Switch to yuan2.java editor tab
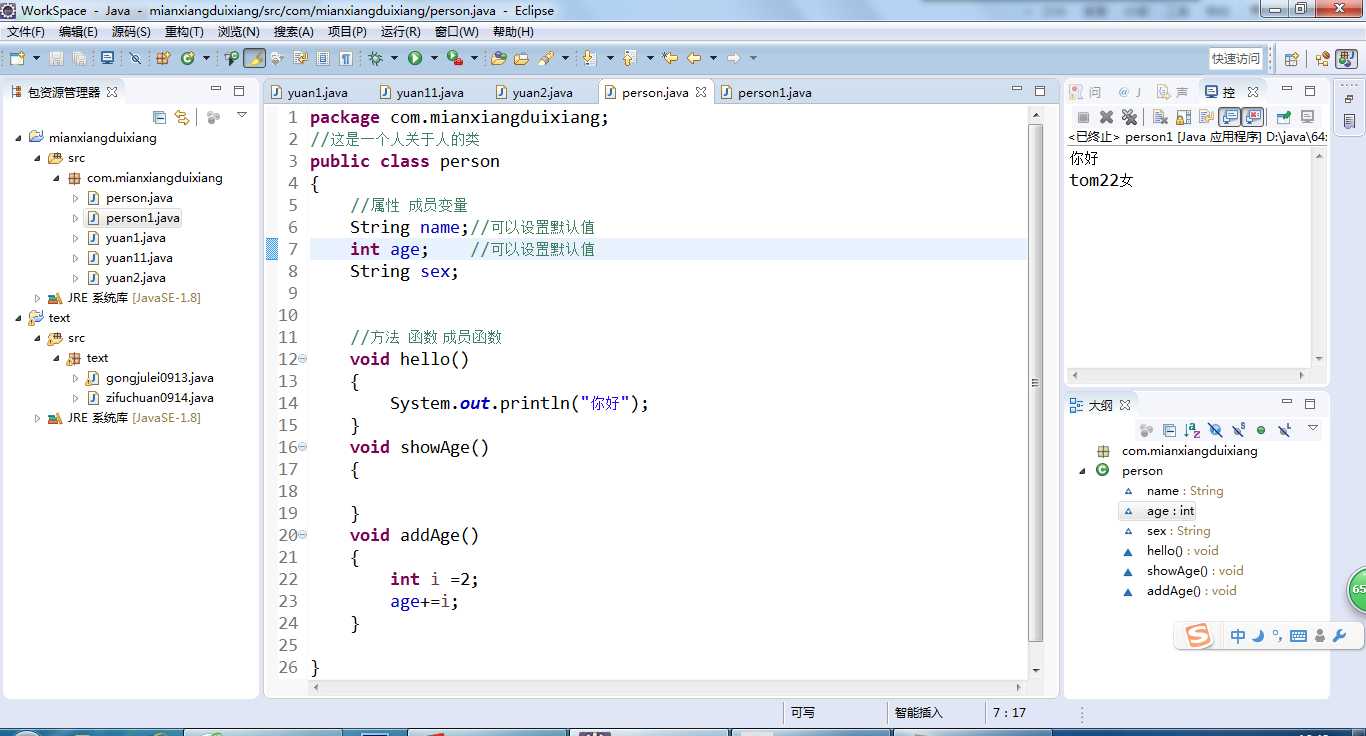Screen dimensions: 1366x736 (534, 92)
